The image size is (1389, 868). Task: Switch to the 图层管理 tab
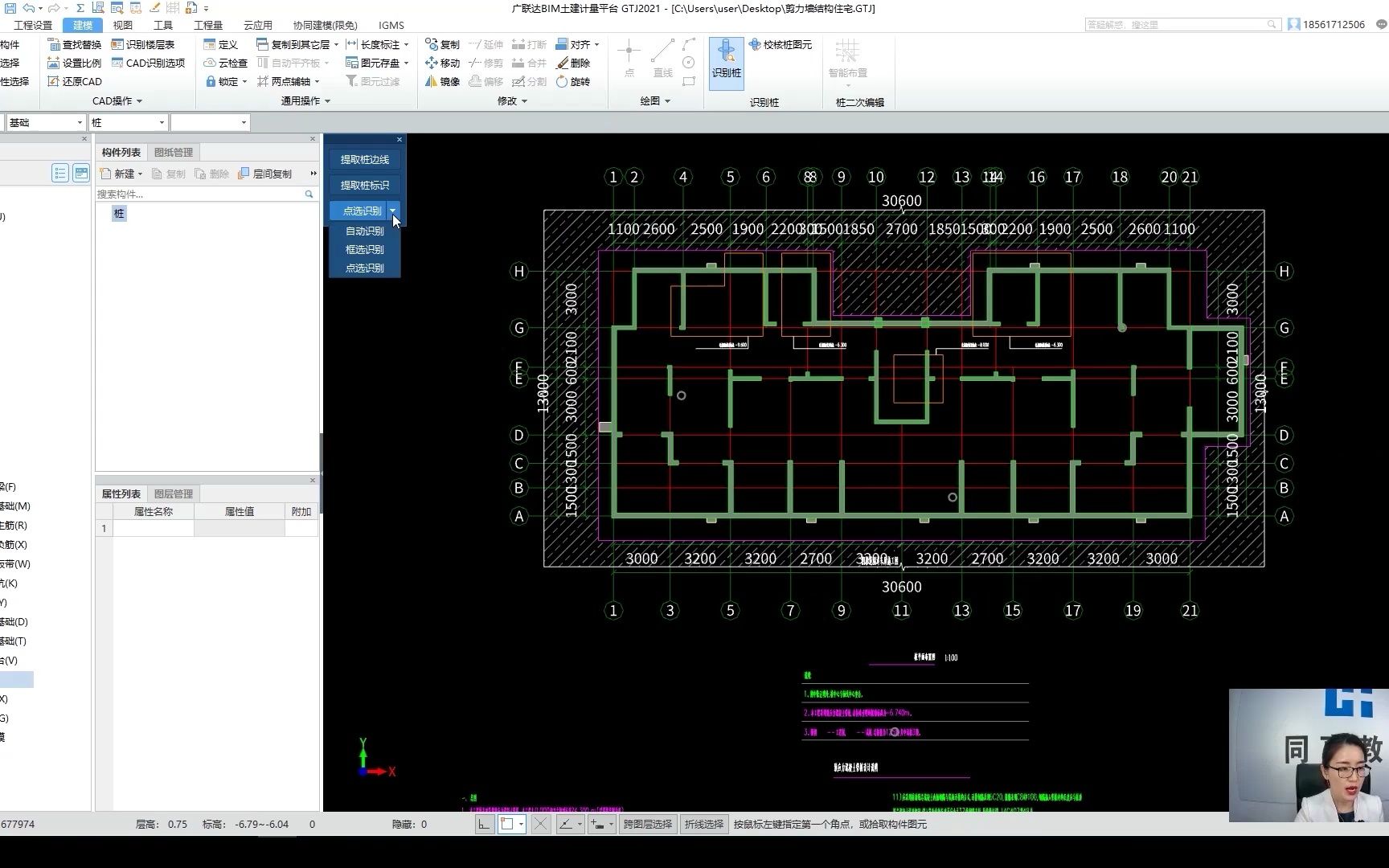(x=173, y=493)
